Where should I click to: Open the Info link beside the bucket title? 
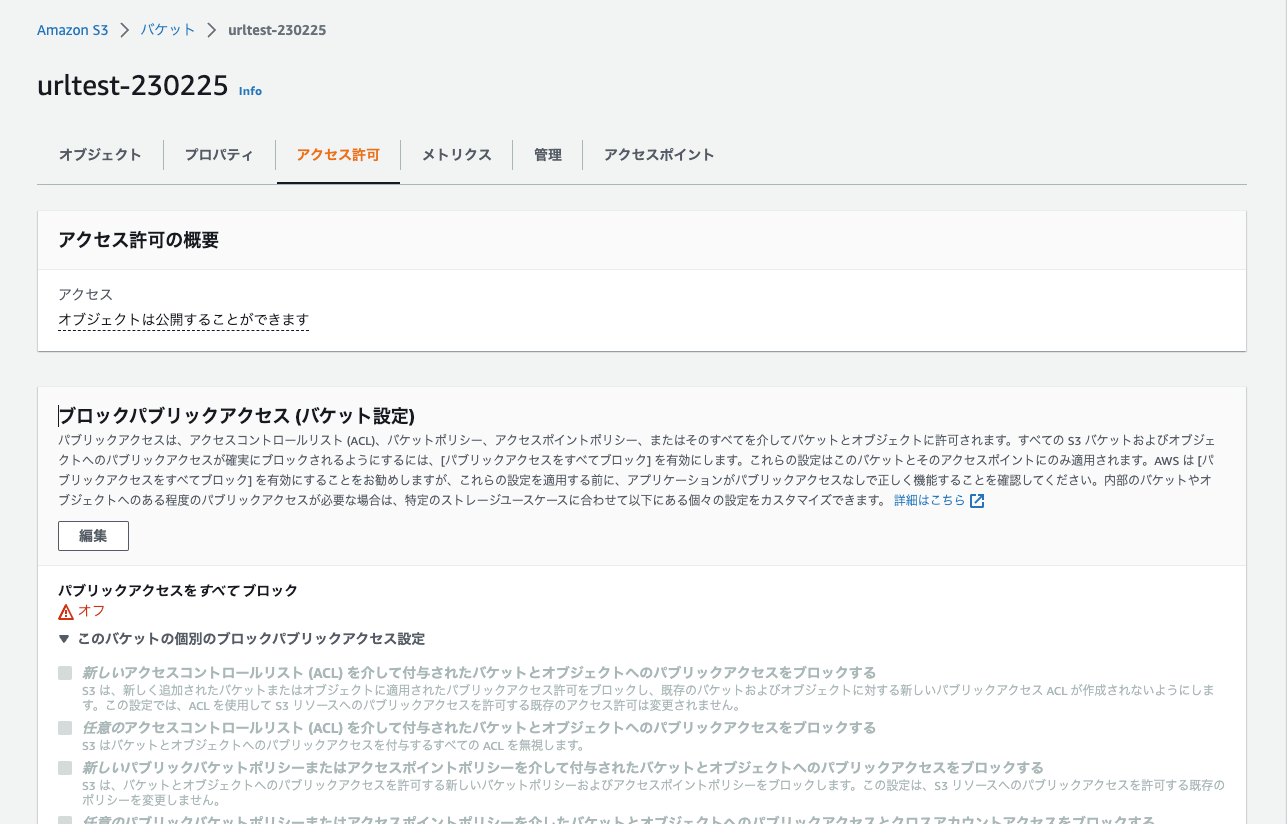tap(249, 91)
